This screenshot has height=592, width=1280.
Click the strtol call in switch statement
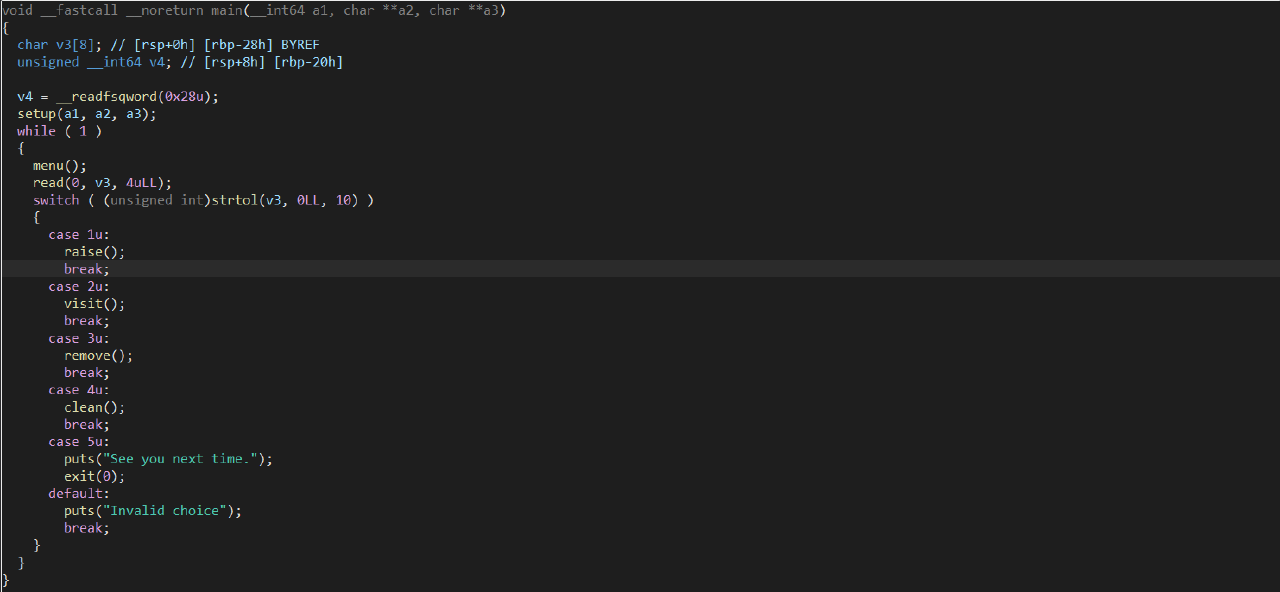click(232, 200)
